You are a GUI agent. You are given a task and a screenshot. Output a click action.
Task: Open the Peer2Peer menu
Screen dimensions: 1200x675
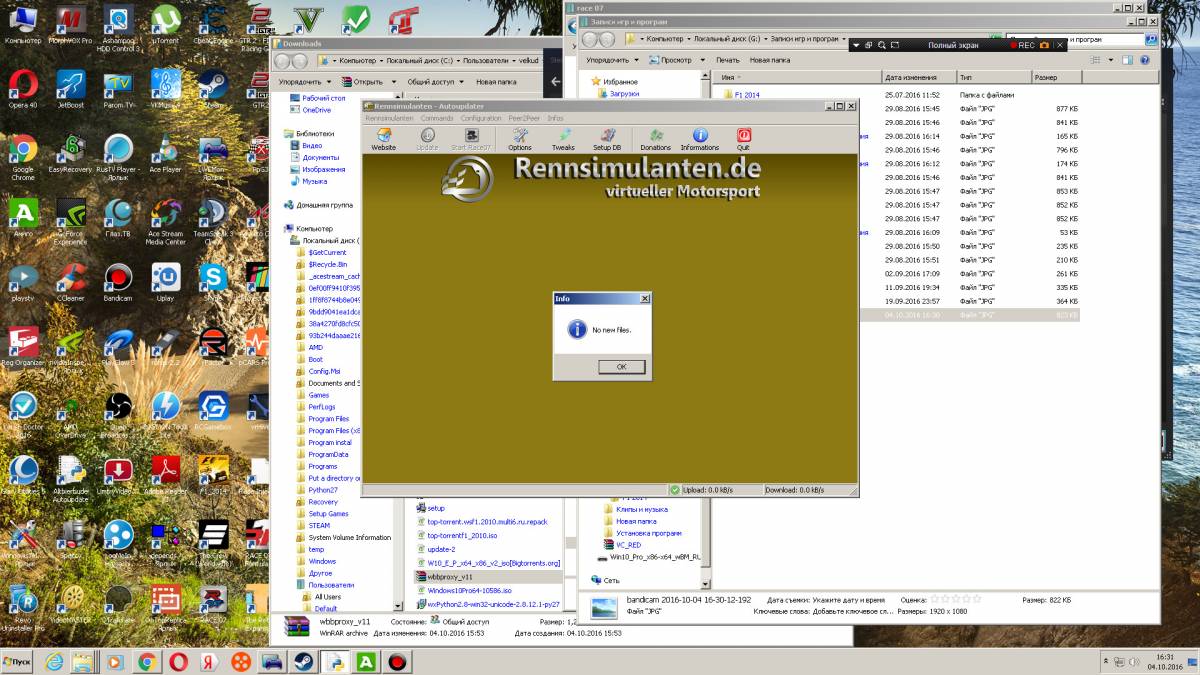(524, 118)
